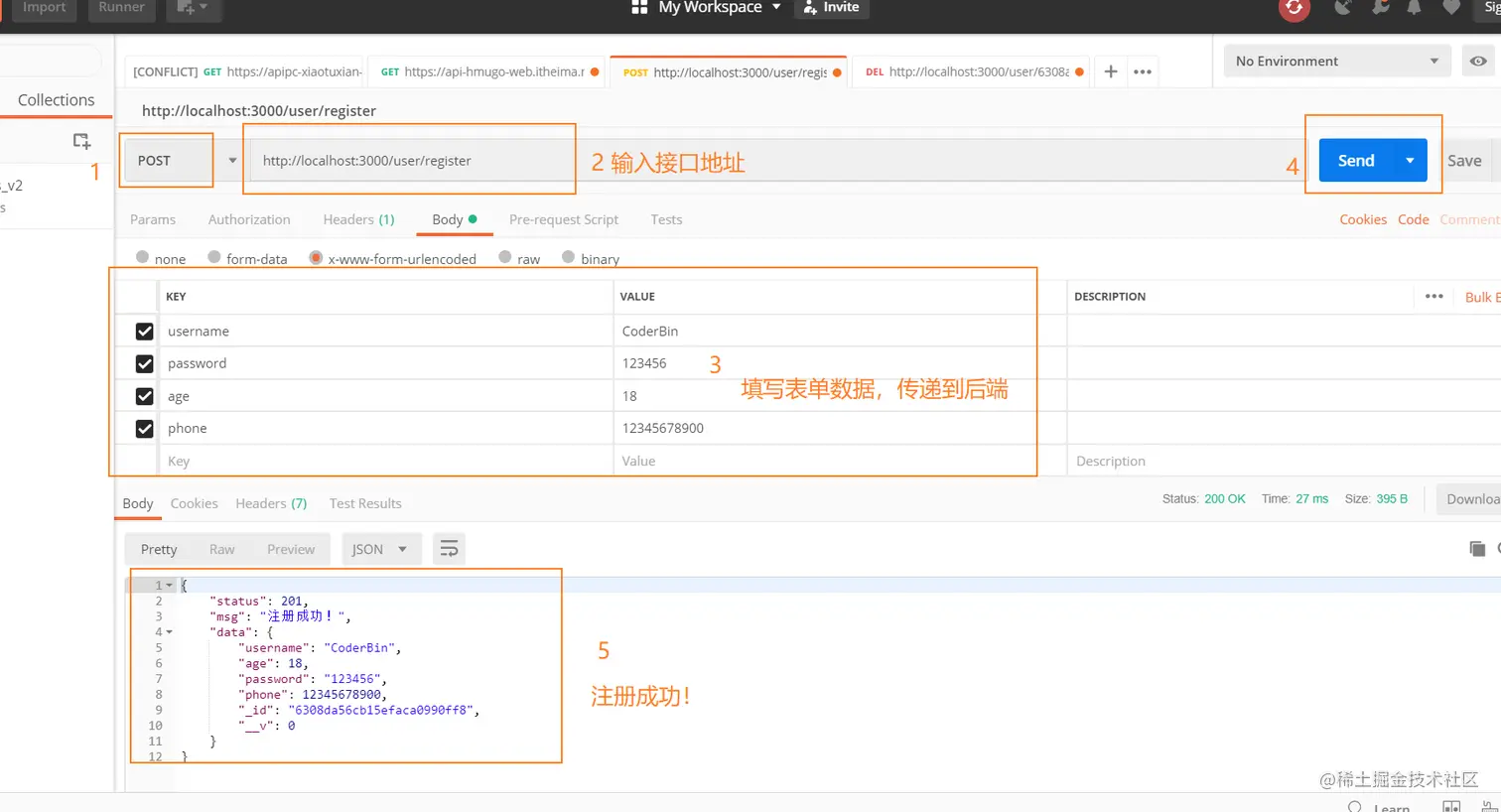Viewport: 1501px width, 812px height.
Task: Switch to the Authorization tab
Action: [x=249, y=219]
